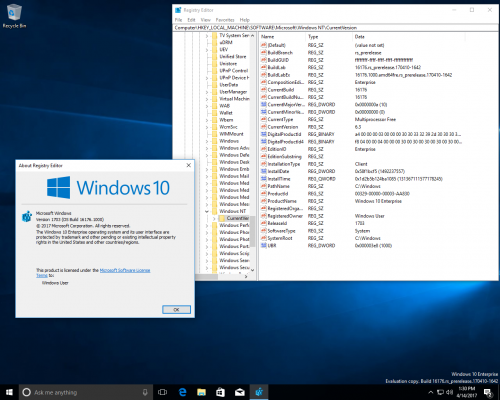Click OK in About Registry Editor

coord(176,310)
